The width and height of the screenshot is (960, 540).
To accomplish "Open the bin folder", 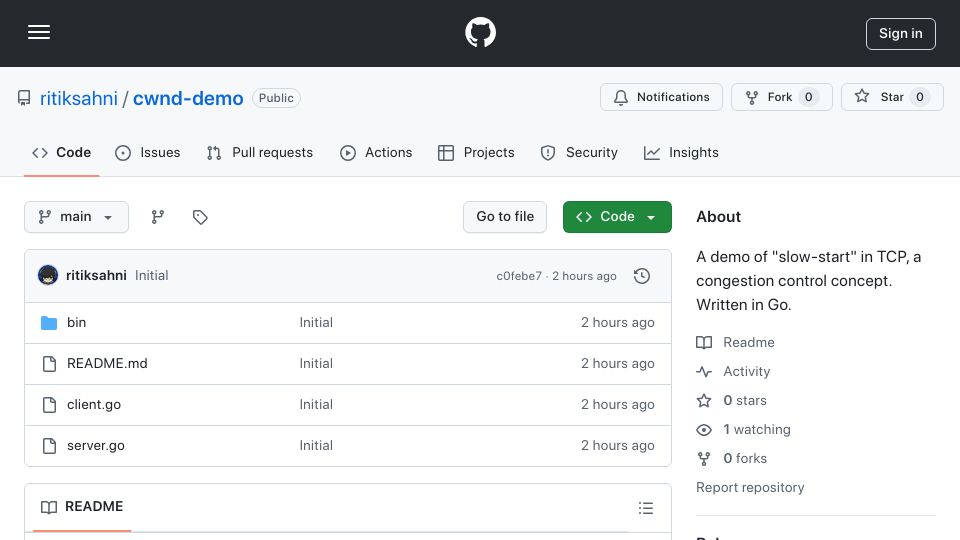I will point(77,323).
